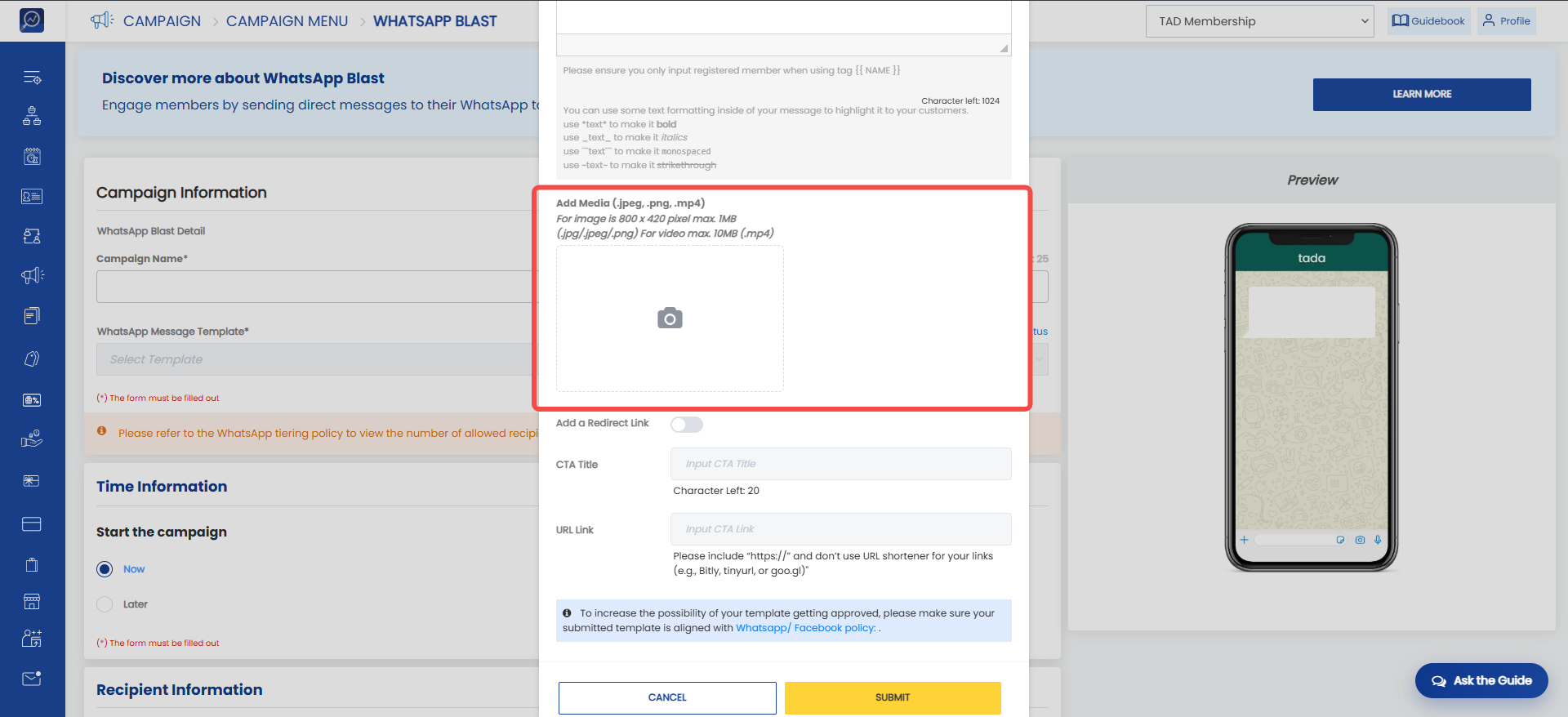Image resolution: width=1568 pixels, height=717 pixels.
Task: Click the 'Character left: 1024' counter text
Action: 960,101
